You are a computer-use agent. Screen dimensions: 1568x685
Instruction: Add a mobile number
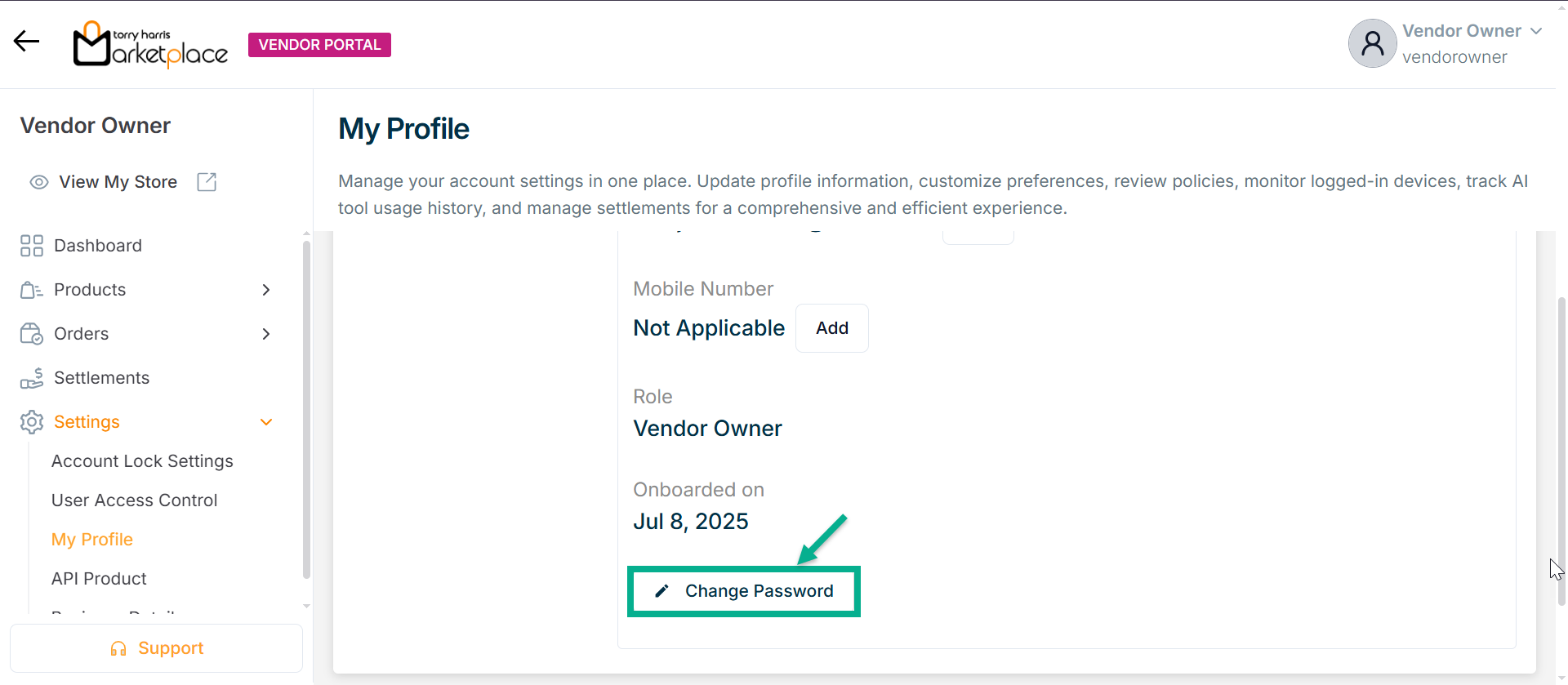(831, 328)
